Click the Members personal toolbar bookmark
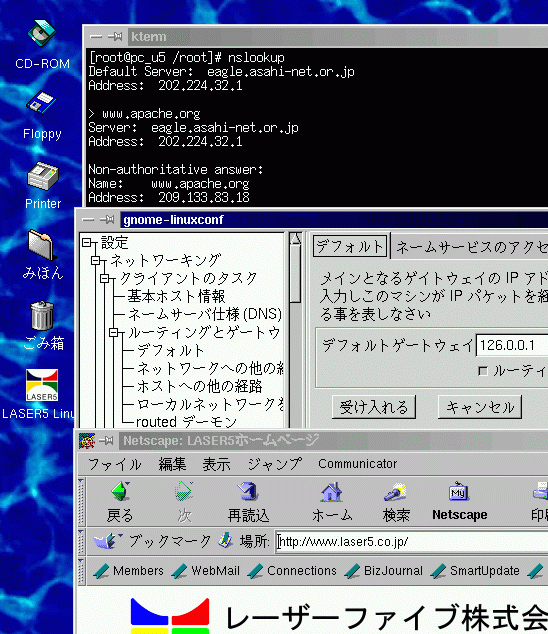The height and width of the screenshot is (634, 548). click(x=129, y=571)
